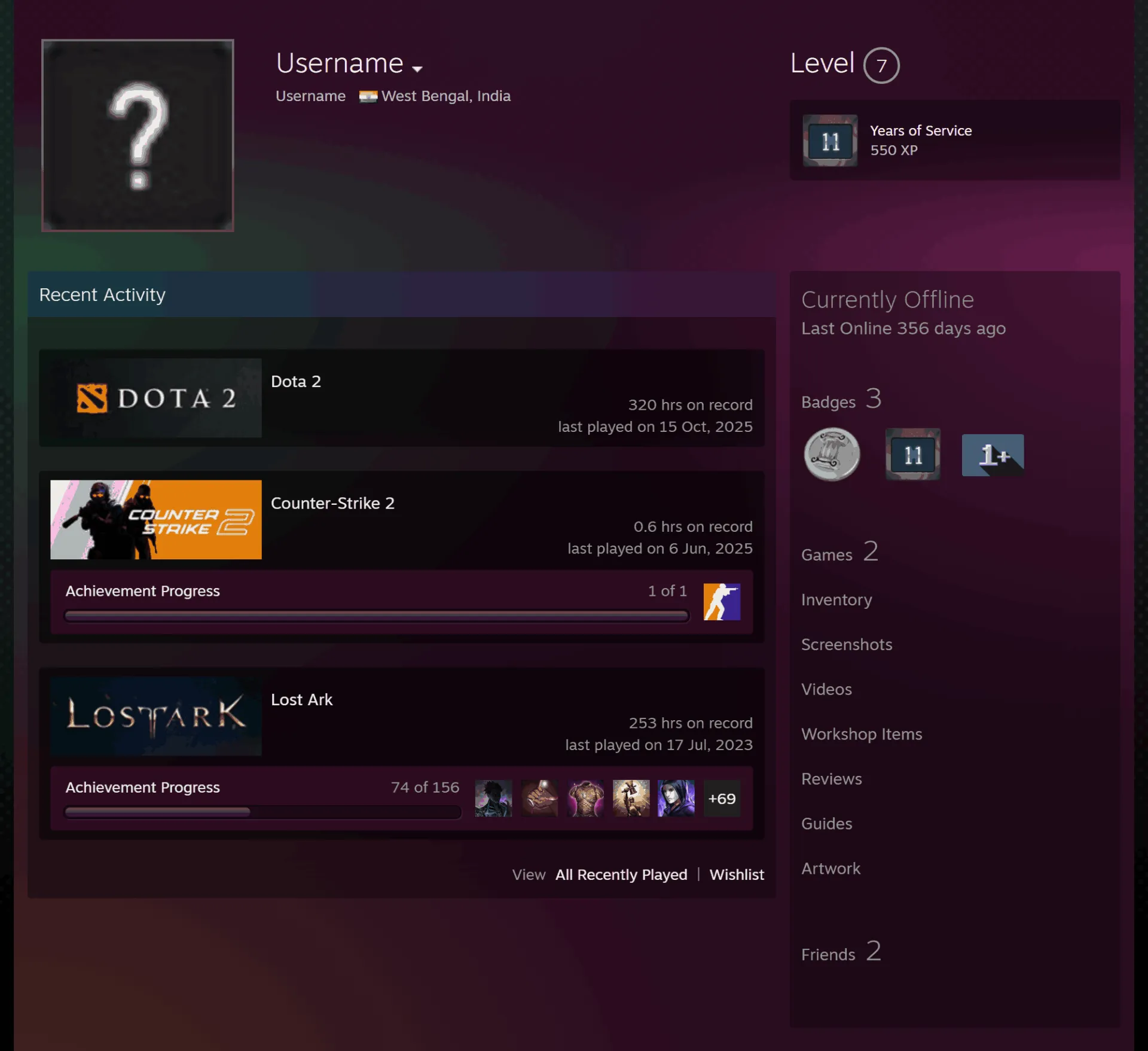Screen dimensions: 1148x1051
Task: Open the Counter-Strike 2 banner image
Action: tap(156, 519)
